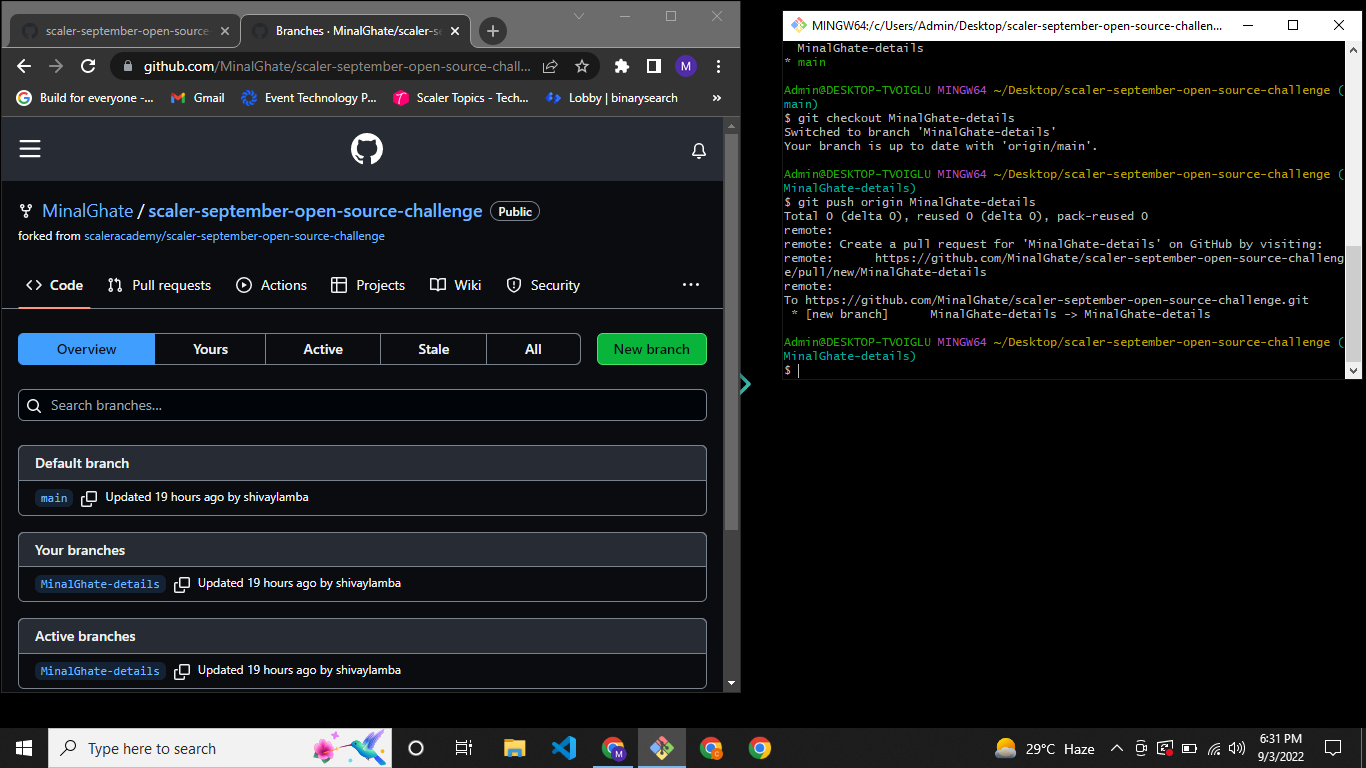Viewport: 1366px width, 768px height.
Task: Open GitHub notifications via bell icon
Action: tap(699, 148)
